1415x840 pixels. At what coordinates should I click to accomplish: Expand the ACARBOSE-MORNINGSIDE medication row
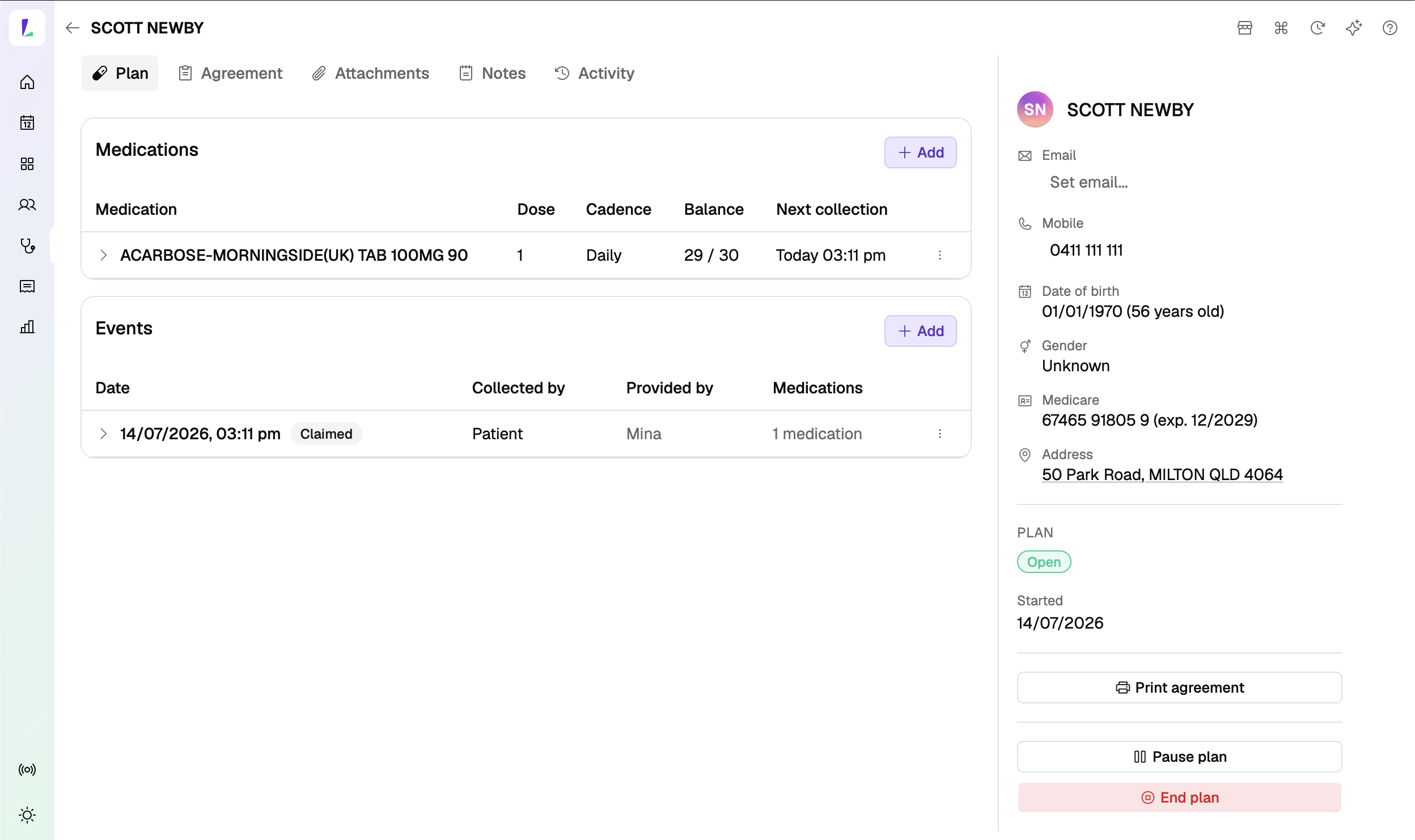(x=103, y=255)
